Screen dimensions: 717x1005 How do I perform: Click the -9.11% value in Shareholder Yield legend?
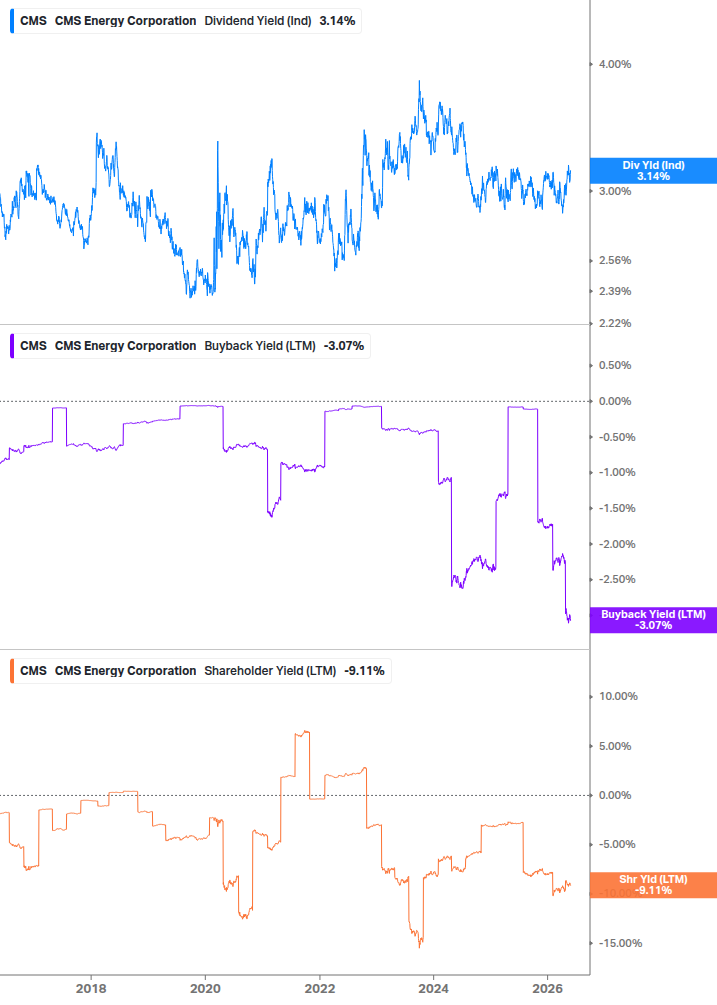click(x=364, y=671)
